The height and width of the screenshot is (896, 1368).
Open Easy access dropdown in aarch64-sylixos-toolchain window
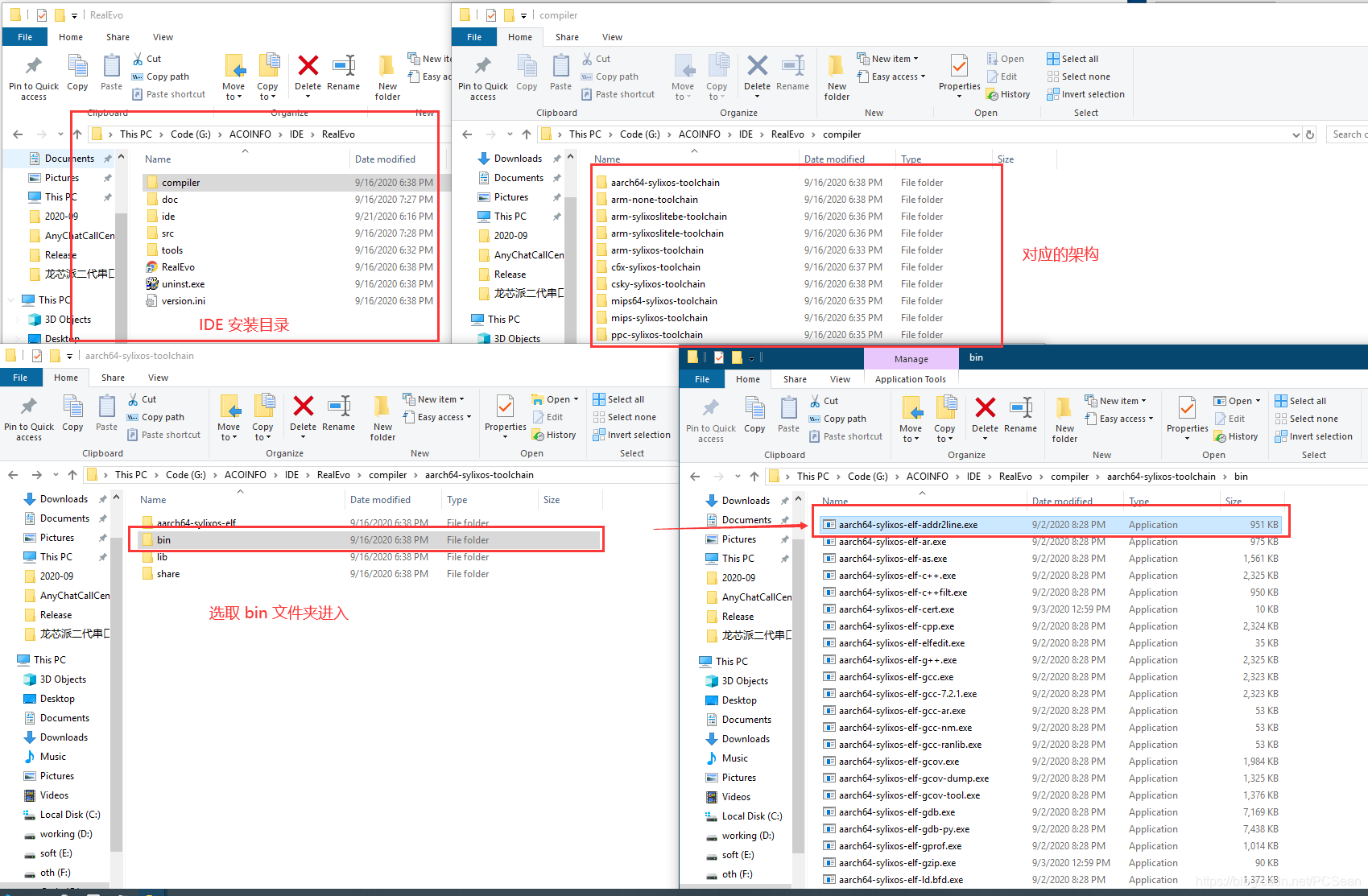pyautogui.click(x=437, y=417)
